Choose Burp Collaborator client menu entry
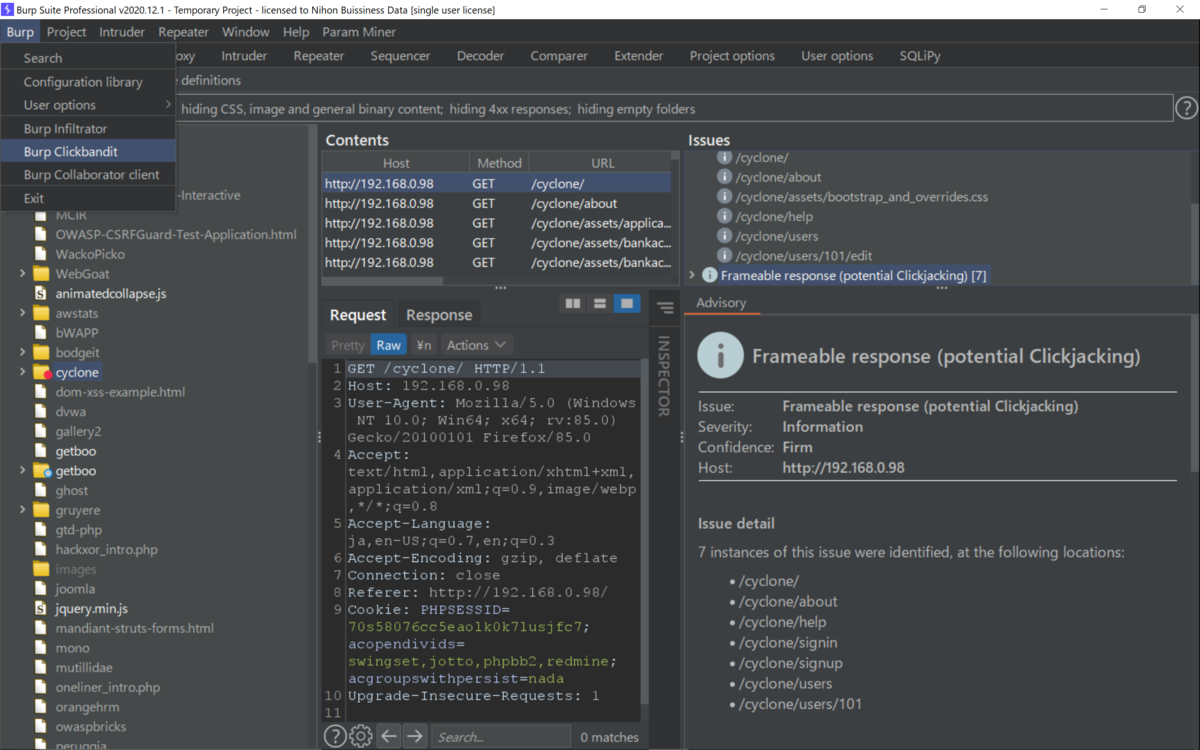Viewport: 1200px width, 750px height. [x=88, y=175]
